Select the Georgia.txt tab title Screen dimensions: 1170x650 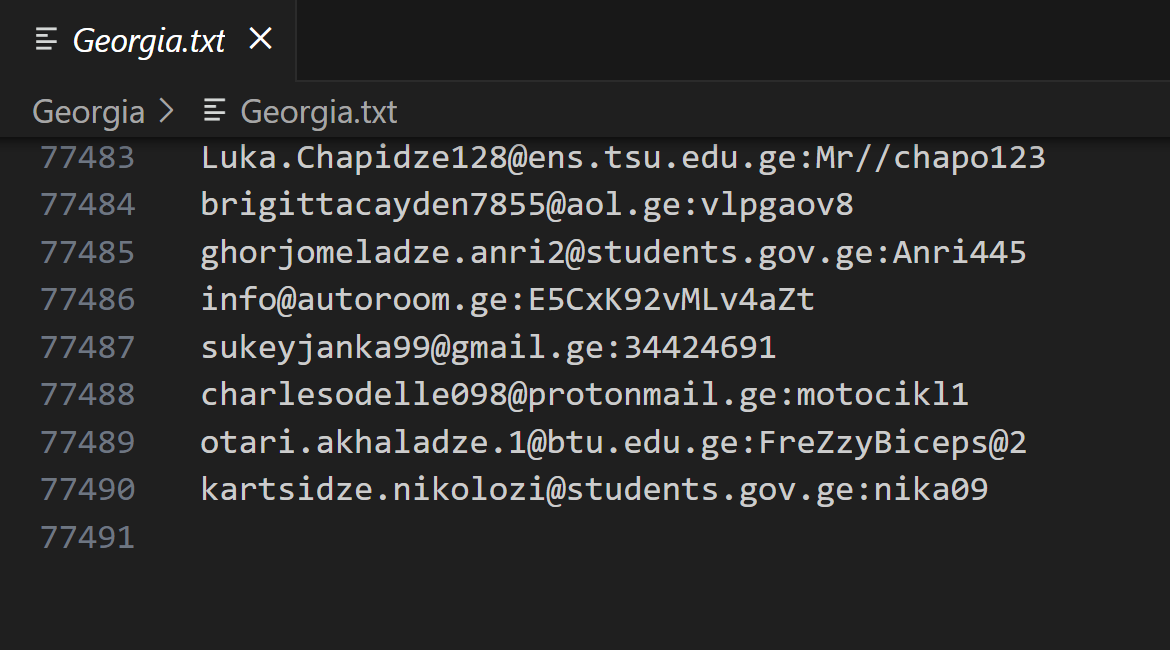(x=149, y=41)
